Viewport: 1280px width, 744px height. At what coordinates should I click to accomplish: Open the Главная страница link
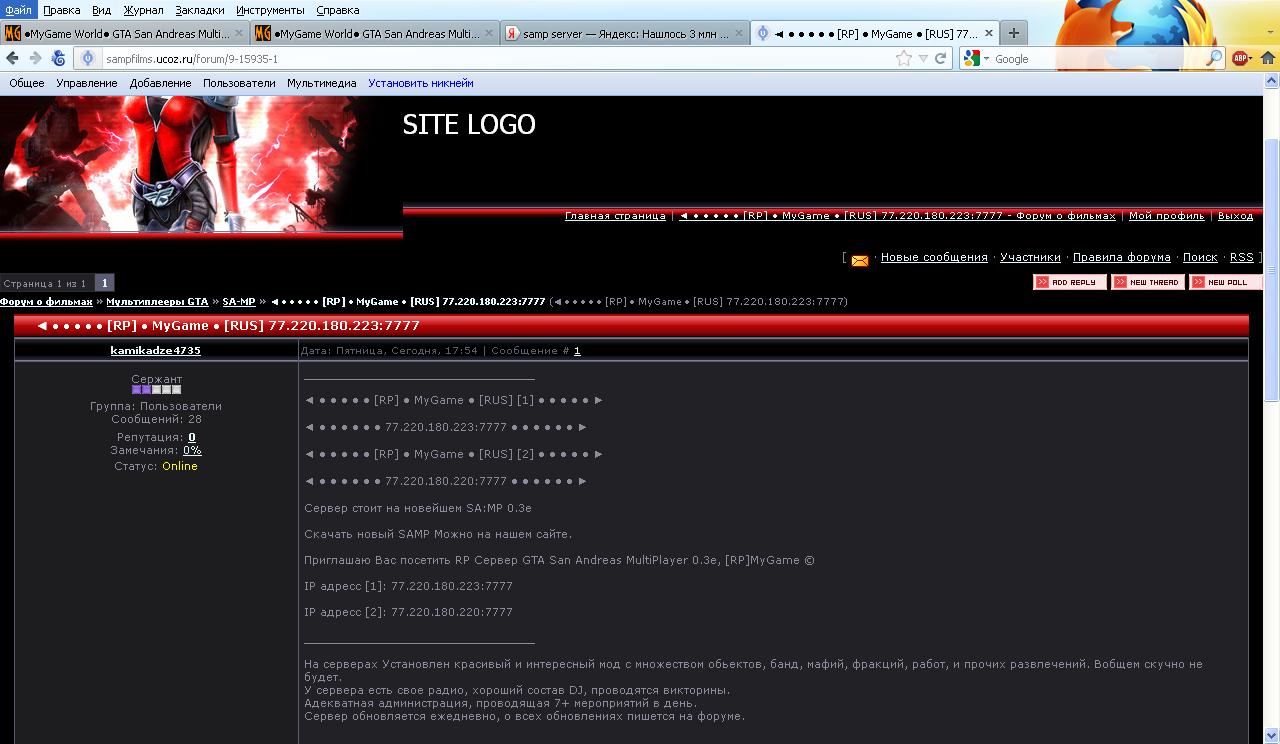click(x=615, y=216)
